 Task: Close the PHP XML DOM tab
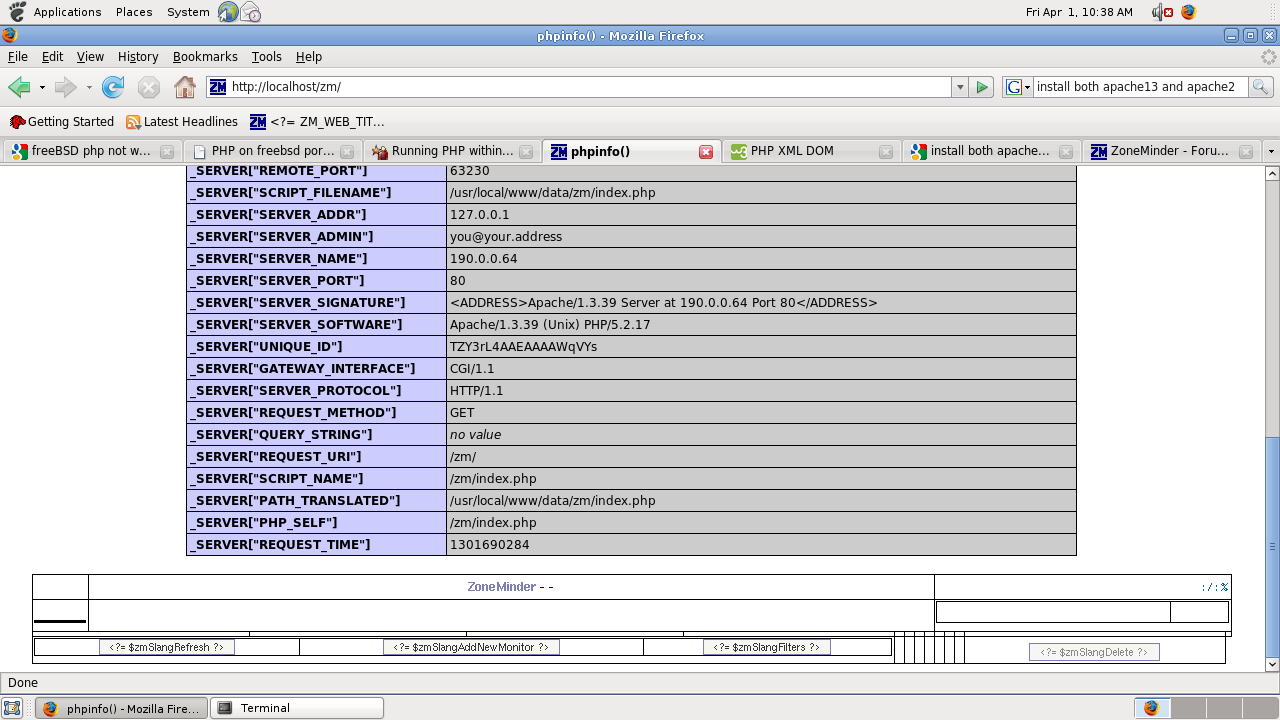point(886,152)
